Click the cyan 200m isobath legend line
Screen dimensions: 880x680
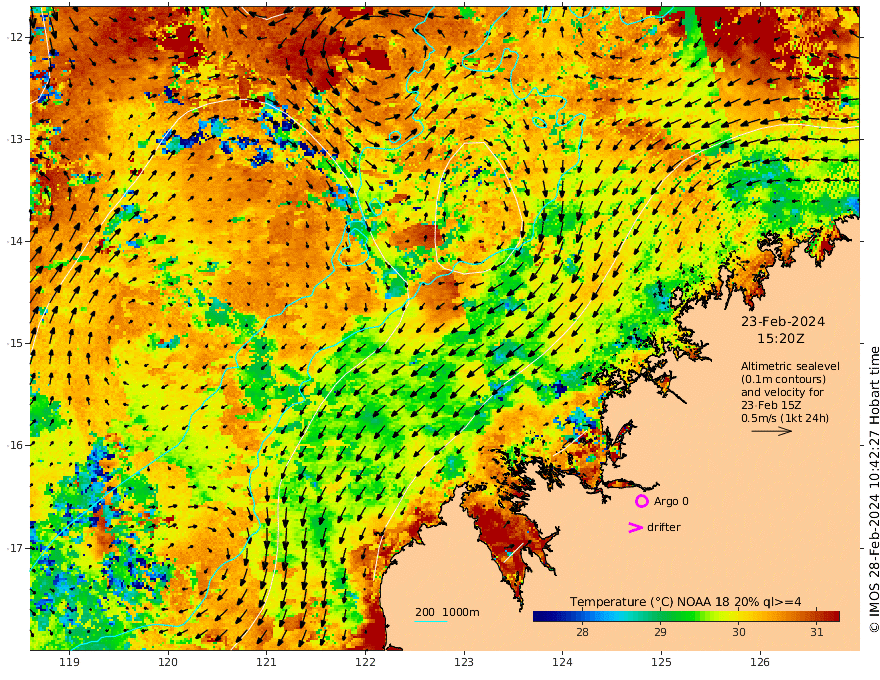coord(431,622)
